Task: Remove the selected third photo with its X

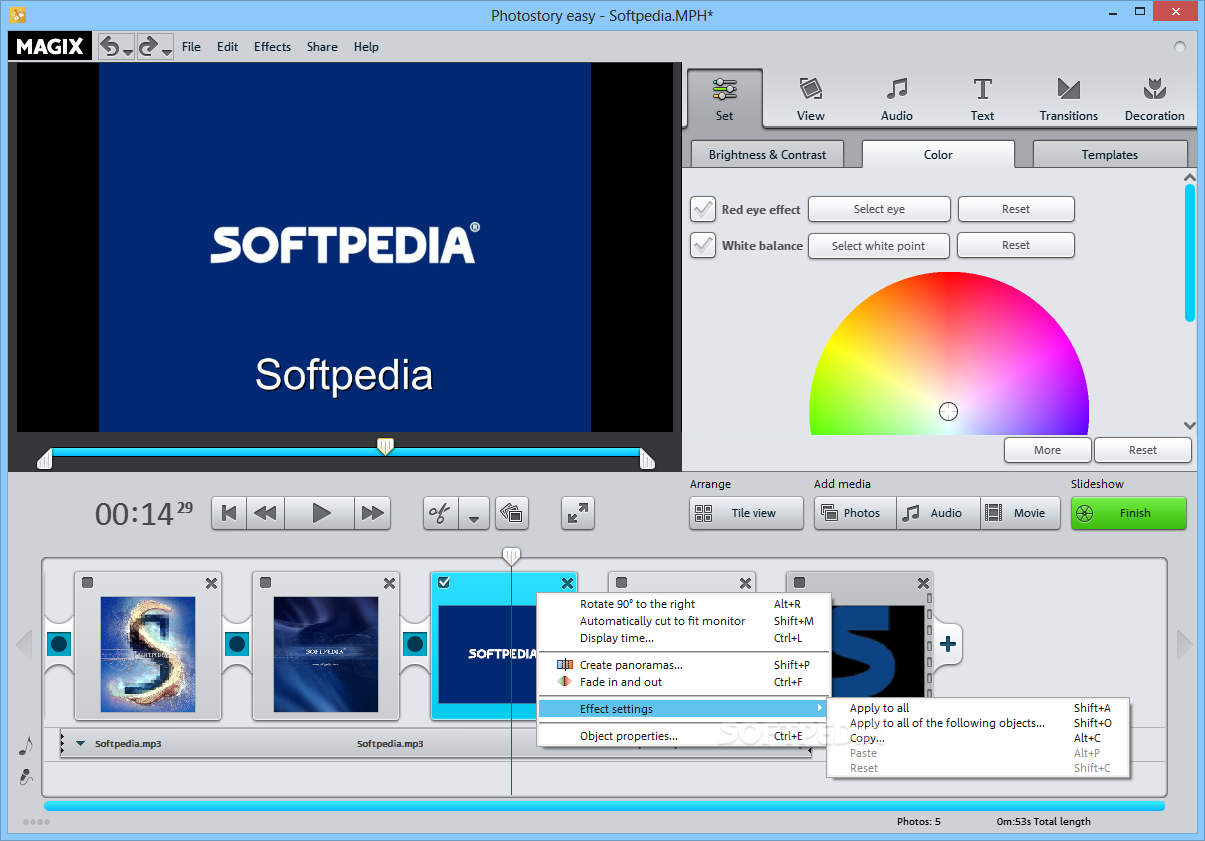Action: (567, 583)
